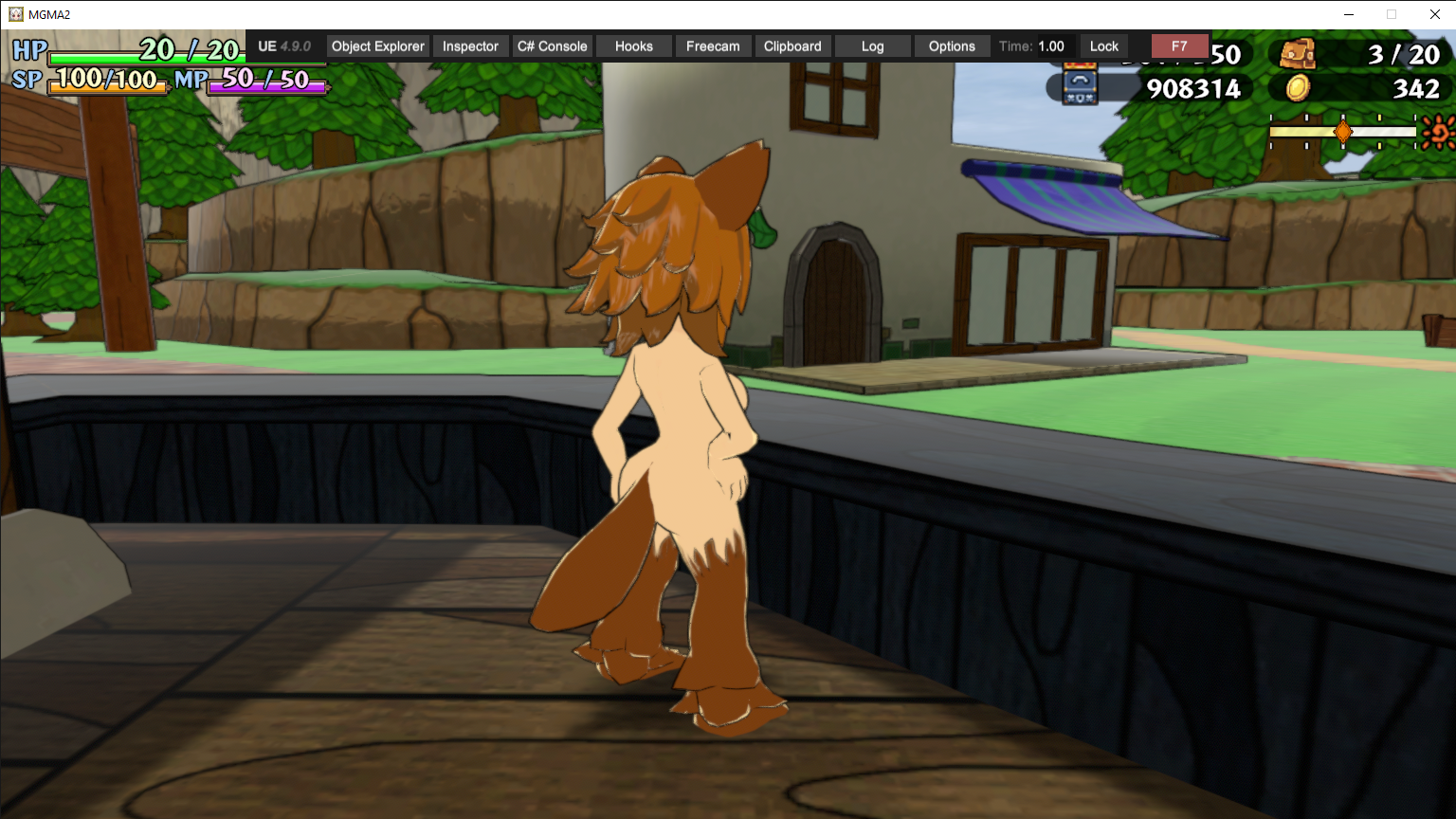The image size is (1456, 819).
Task: Click the 908314 counter value
Action: coord(1193,89)
